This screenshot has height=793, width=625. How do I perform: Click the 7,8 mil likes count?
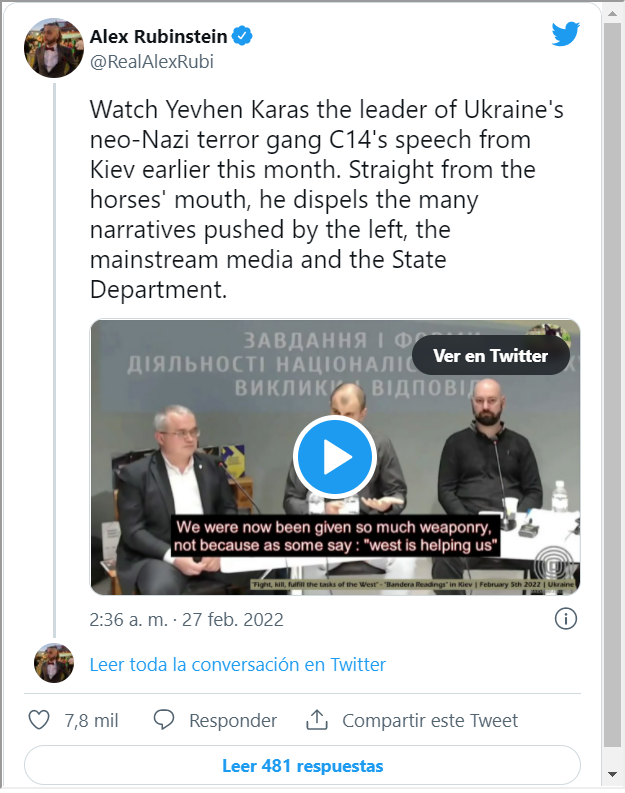click(x=91, y=720)
